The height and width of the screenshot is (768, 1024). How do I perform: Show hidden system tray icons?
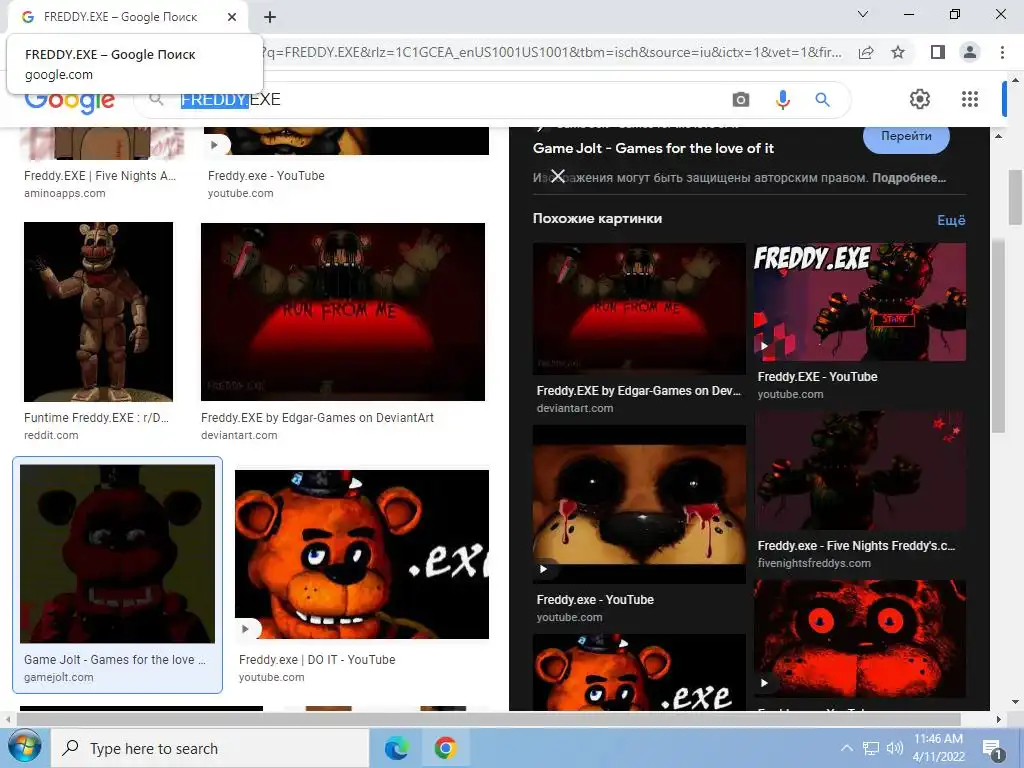click(846, 748)
